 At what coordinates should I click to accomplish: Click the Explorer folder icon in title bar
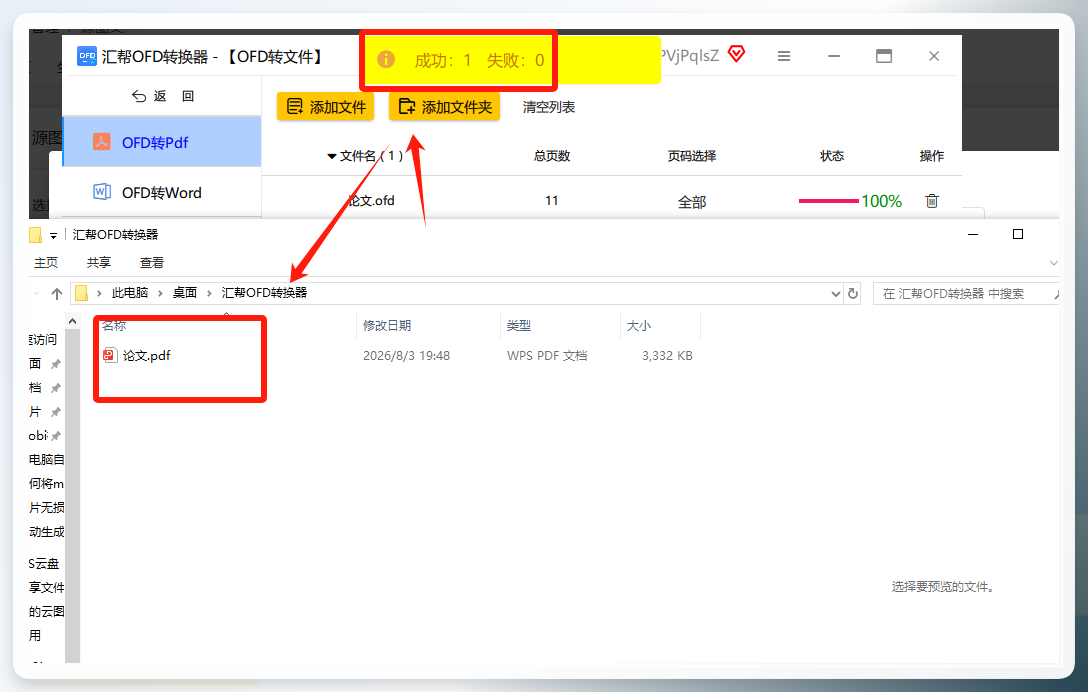pos(36,235)
